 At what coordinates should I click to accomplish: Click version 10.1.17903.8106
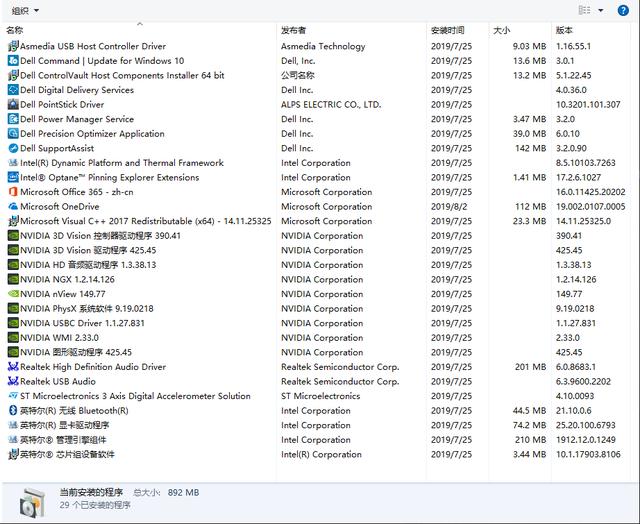[588, 454]
